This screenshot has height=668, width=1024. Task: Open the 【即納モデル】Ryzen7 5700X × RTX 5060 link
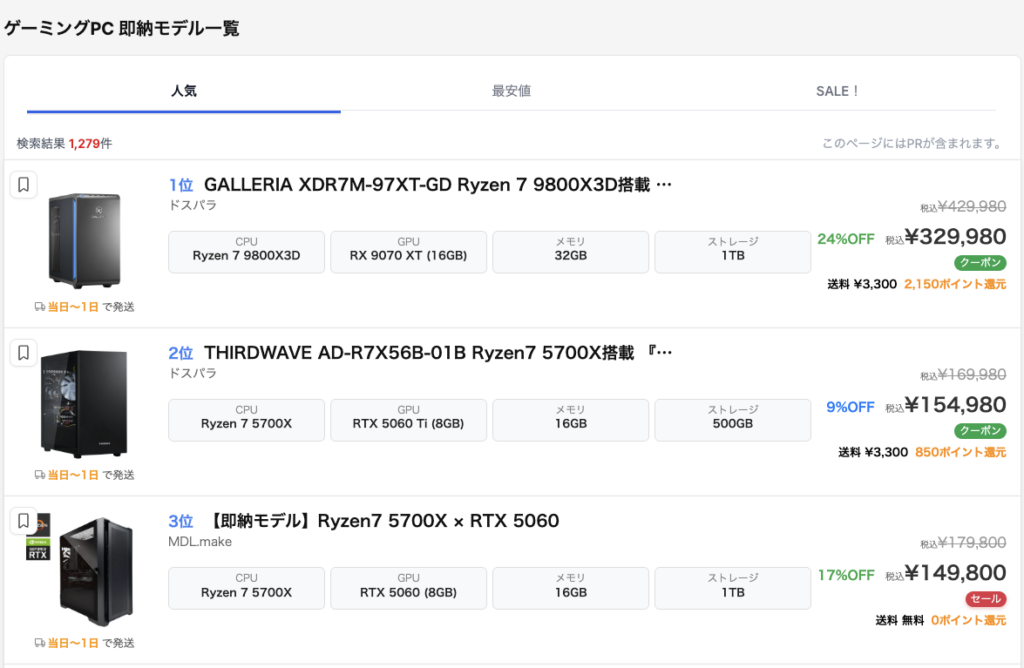[384, 521]
